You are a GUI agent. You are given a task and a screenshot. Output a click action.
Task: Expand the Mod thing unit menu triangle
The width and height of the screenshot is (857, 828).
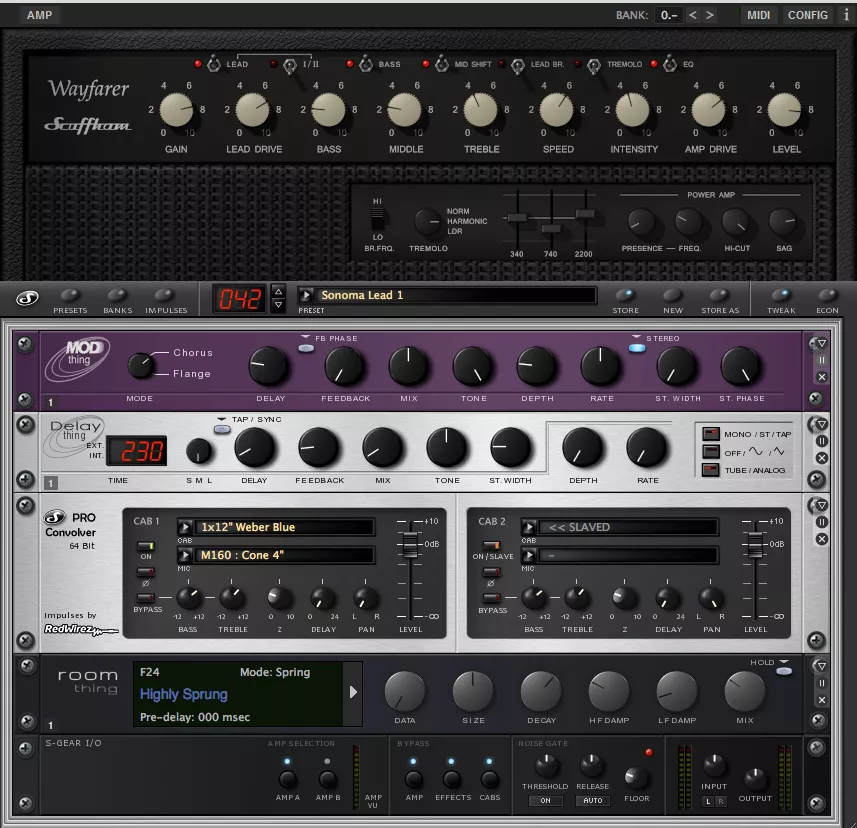point(821,343)
